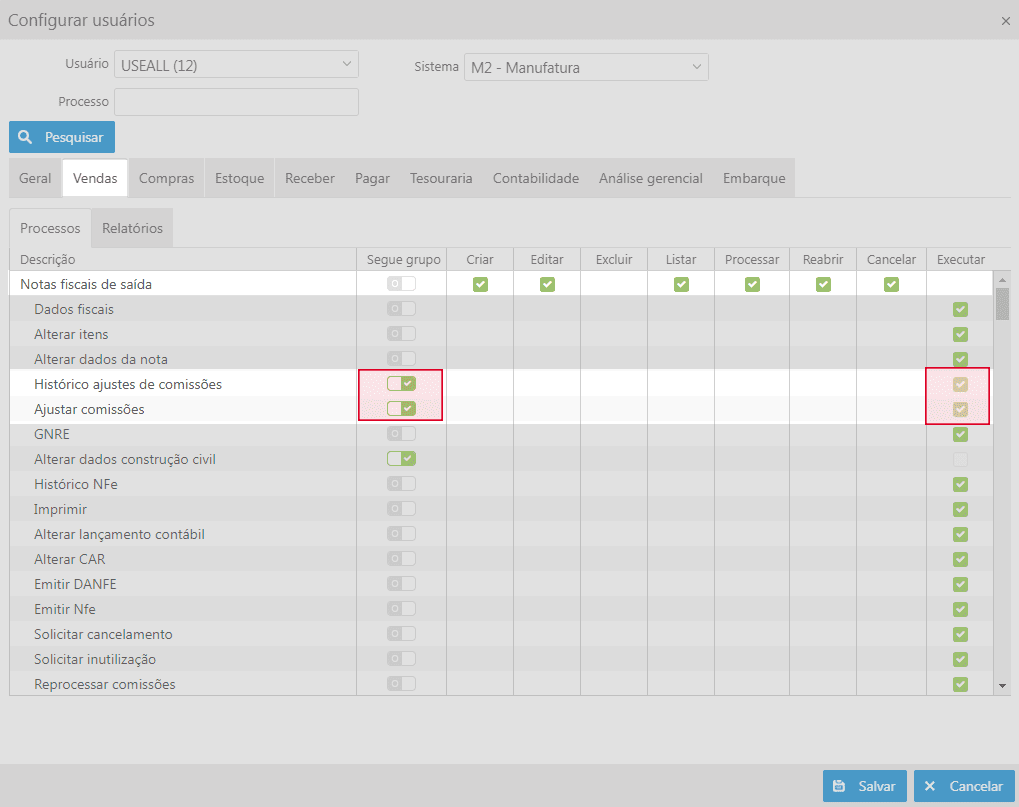Type in the Processo input field

click(x=236, y=102)
